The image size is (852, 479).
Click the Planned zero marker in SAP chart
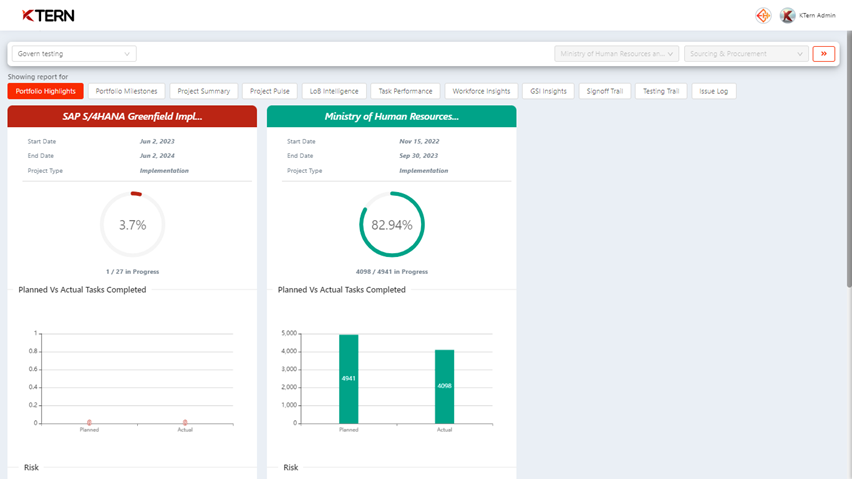pos(89,423)
